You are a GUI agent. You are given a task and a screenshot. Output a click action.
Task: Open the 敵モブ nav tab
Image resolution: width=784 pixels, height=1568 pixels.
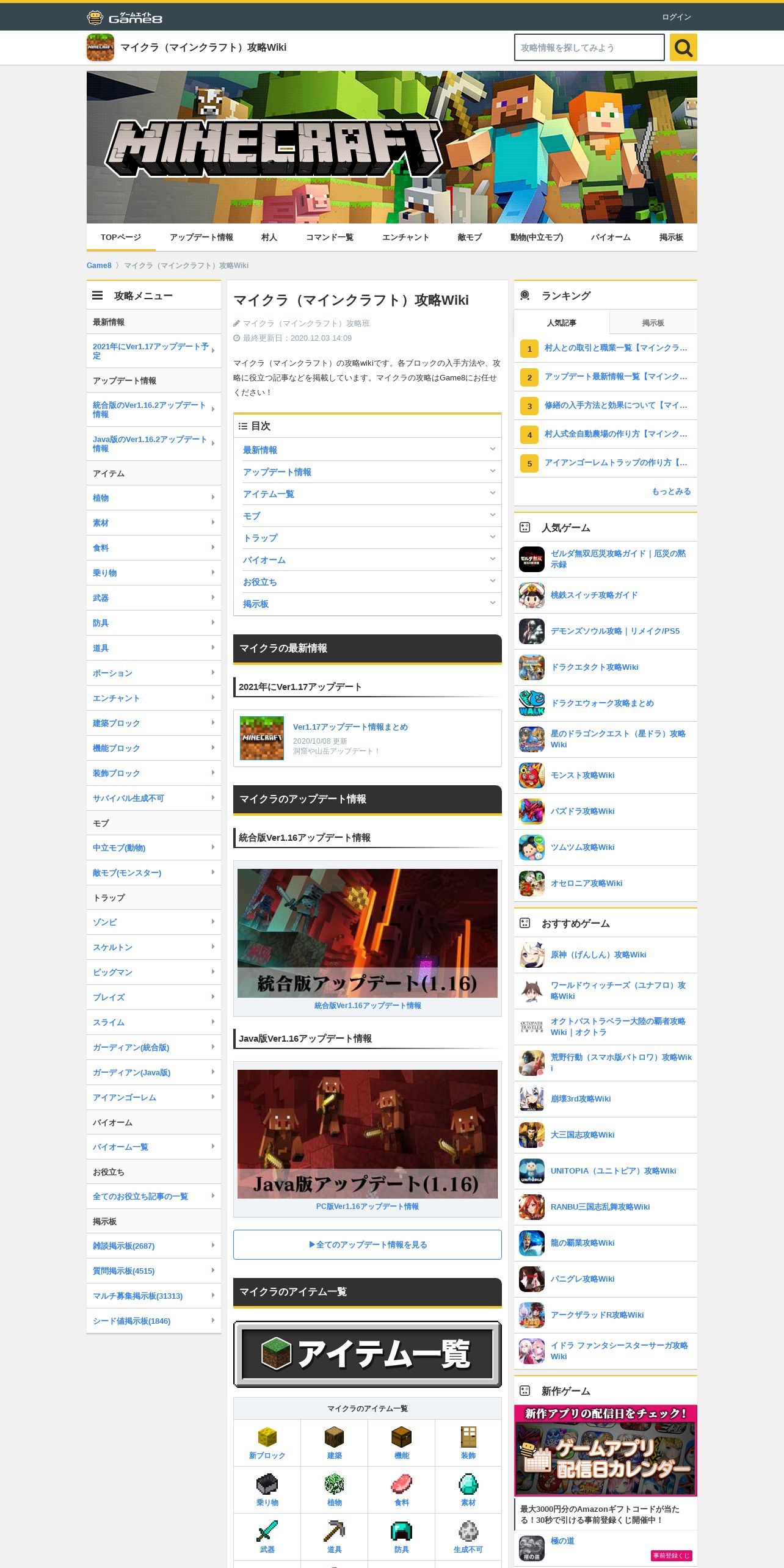(x=470, y=237)
